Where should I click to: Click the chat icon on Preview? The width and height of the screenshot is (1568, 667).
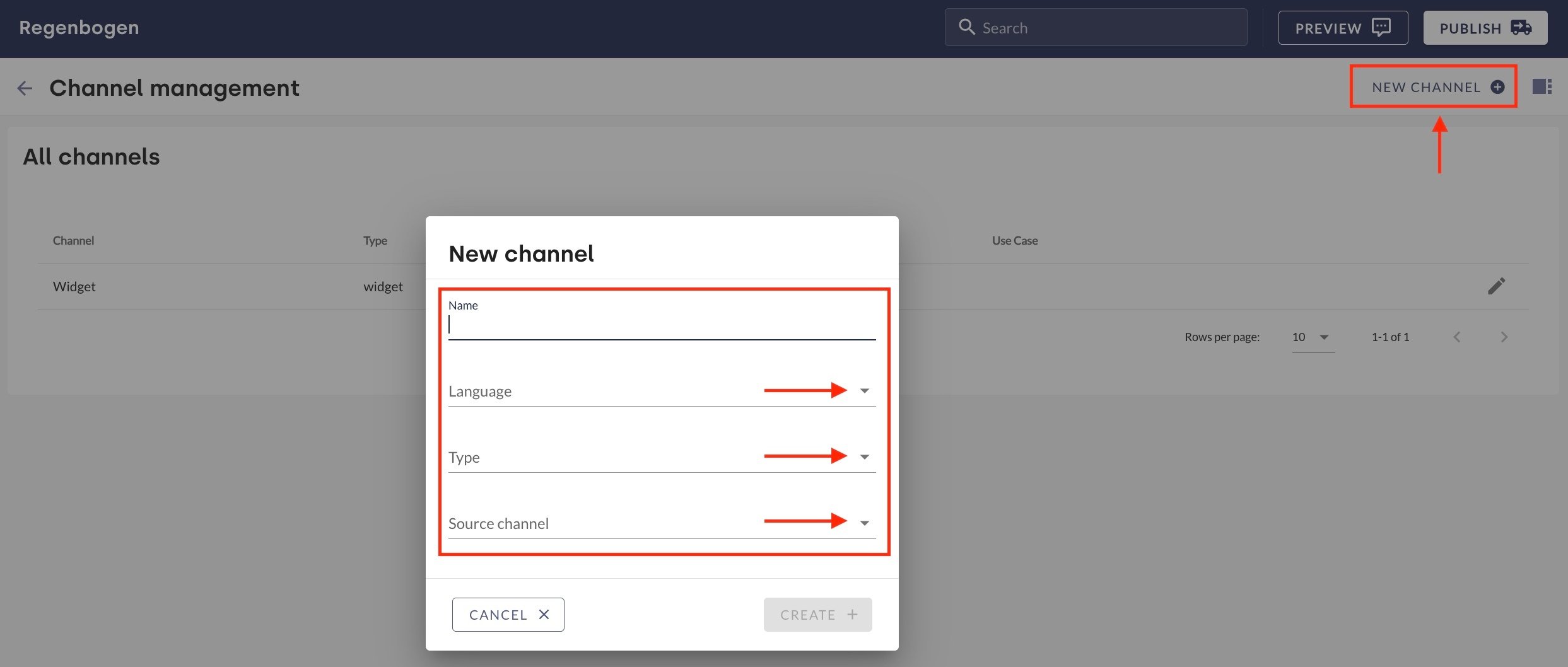click(x=1381, y=28)
